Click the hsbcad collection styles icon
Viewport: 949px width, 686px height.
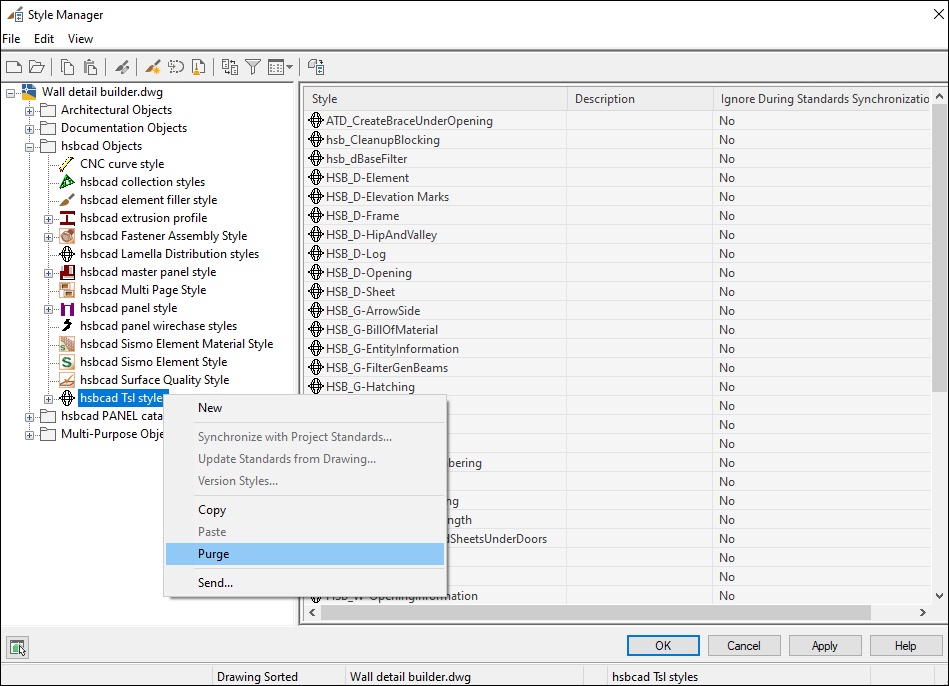click(67, 182)
